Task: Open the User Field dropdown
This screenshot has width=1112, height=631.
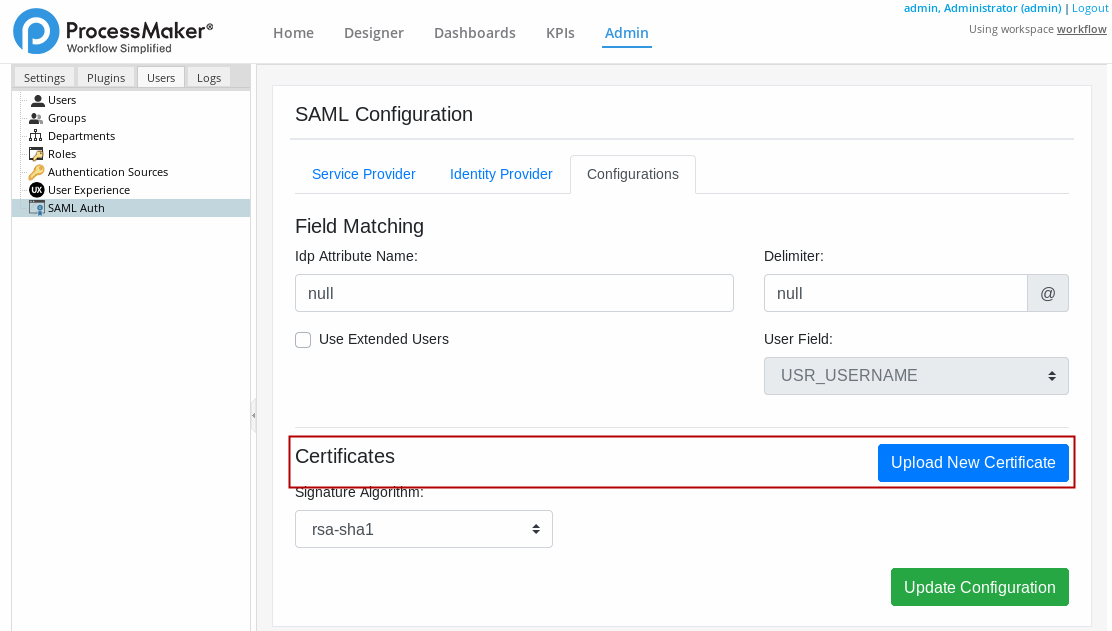Action: click(x=915, y=376)
